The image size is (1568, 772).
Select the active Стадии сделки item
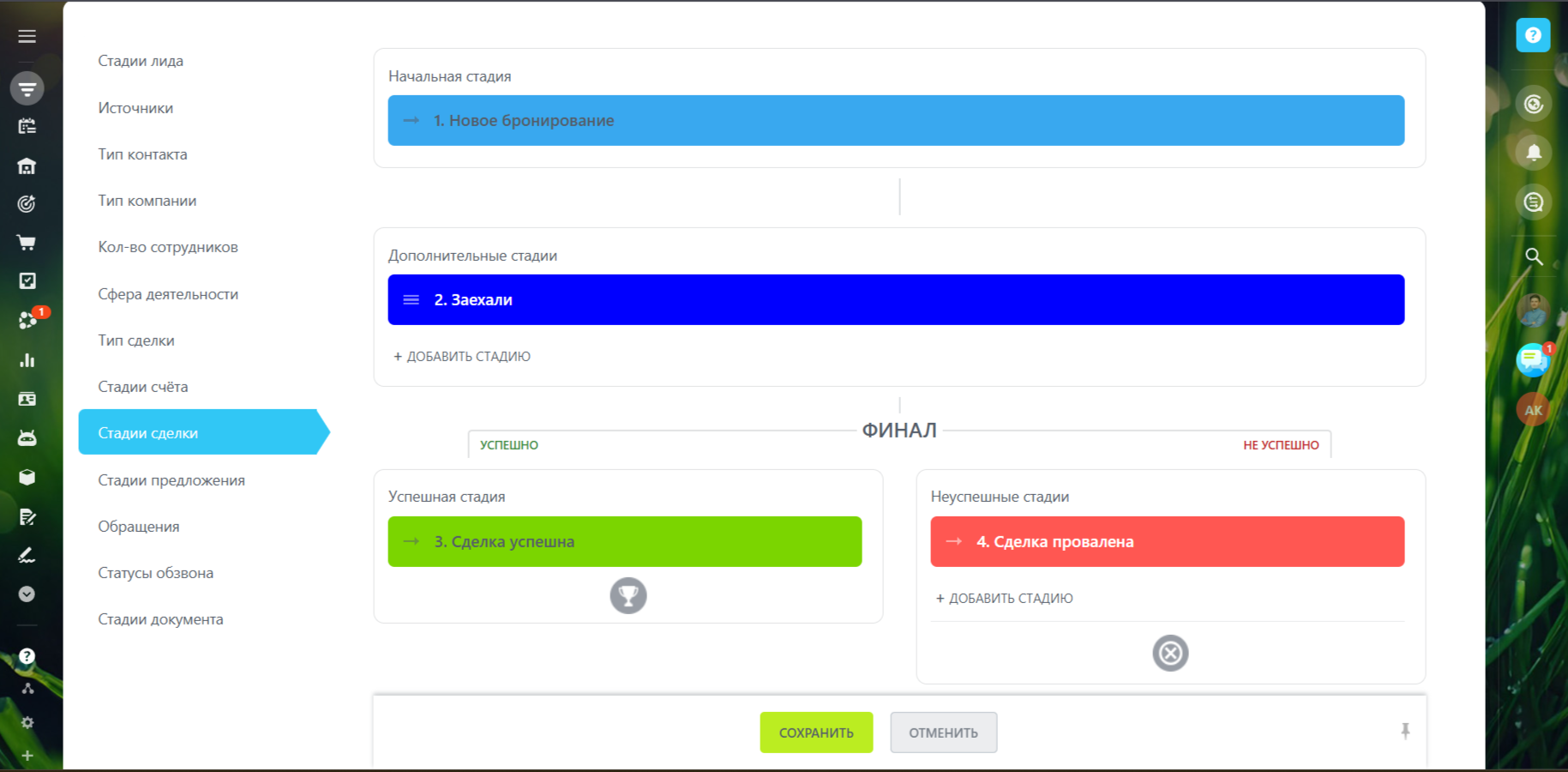click(204, 432)
